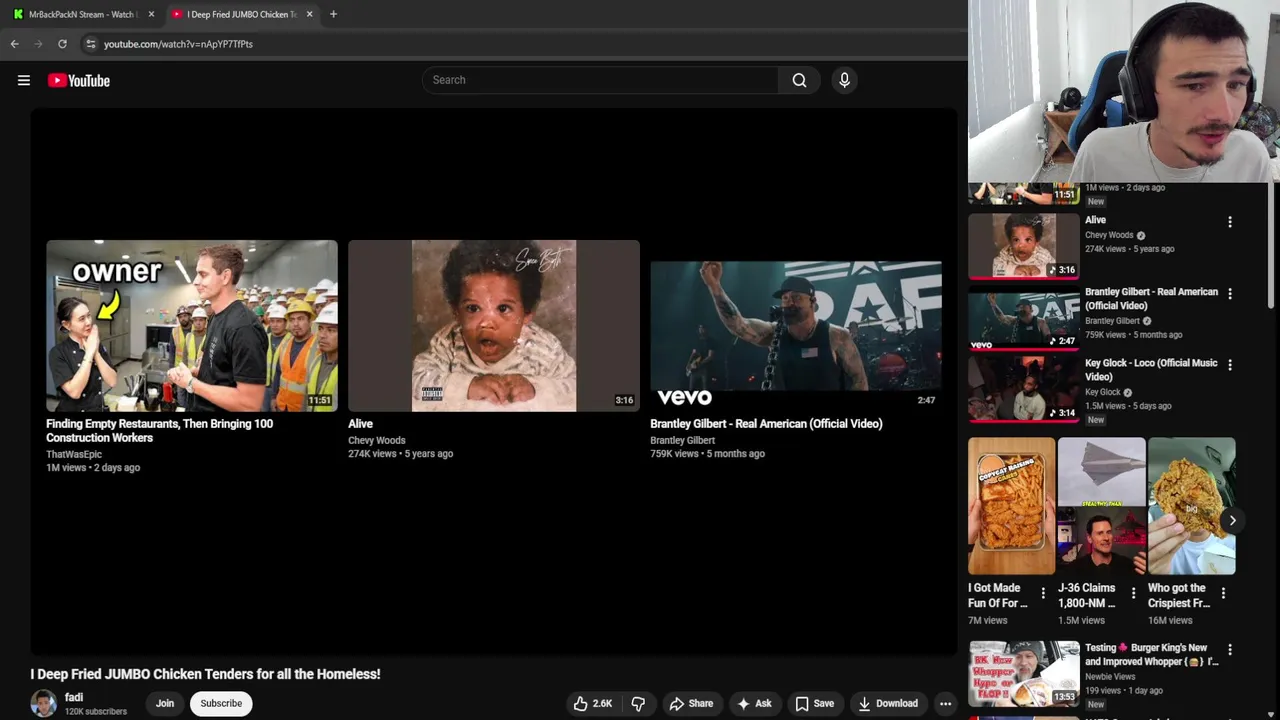Open Who got the Crispiest short

[1191, 506]
